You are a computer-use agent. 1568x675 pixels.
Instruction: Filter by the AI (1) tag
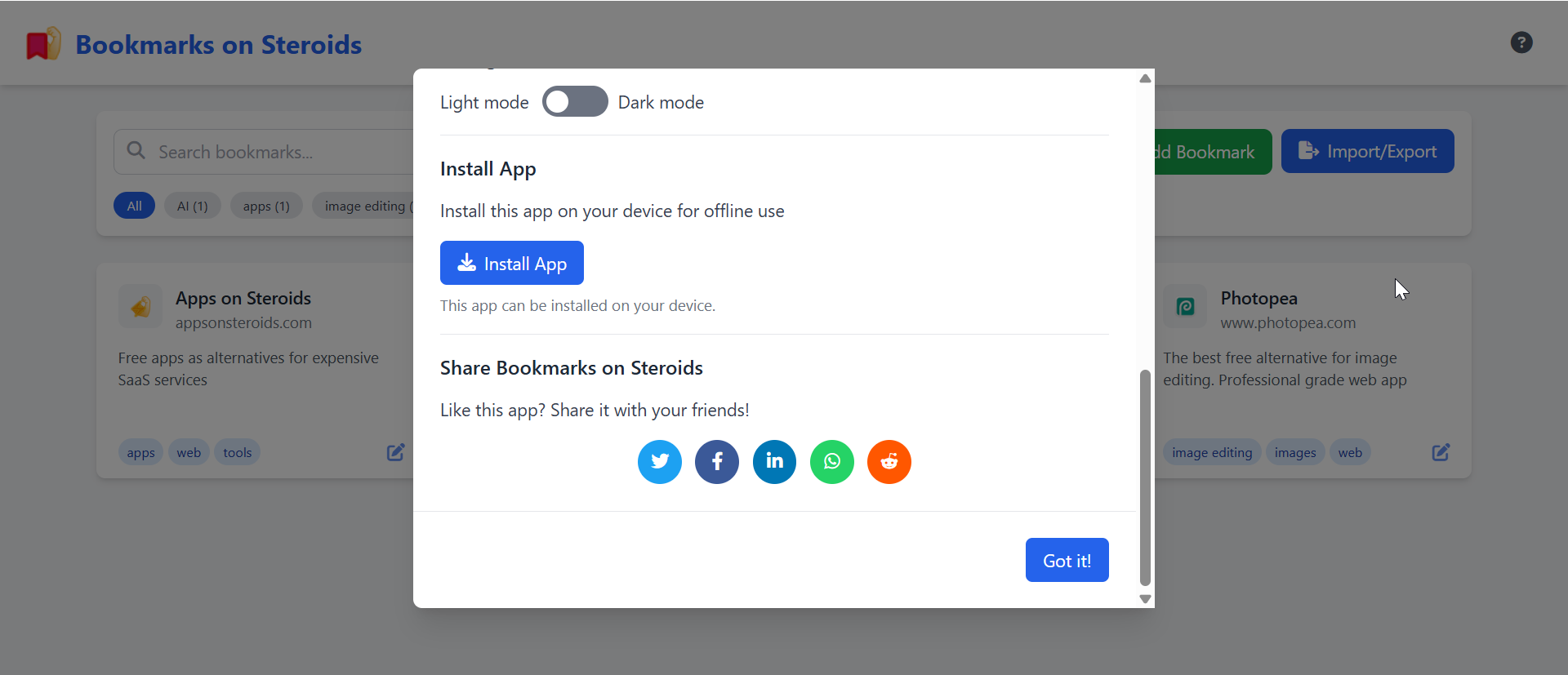[x=193, y=206]
